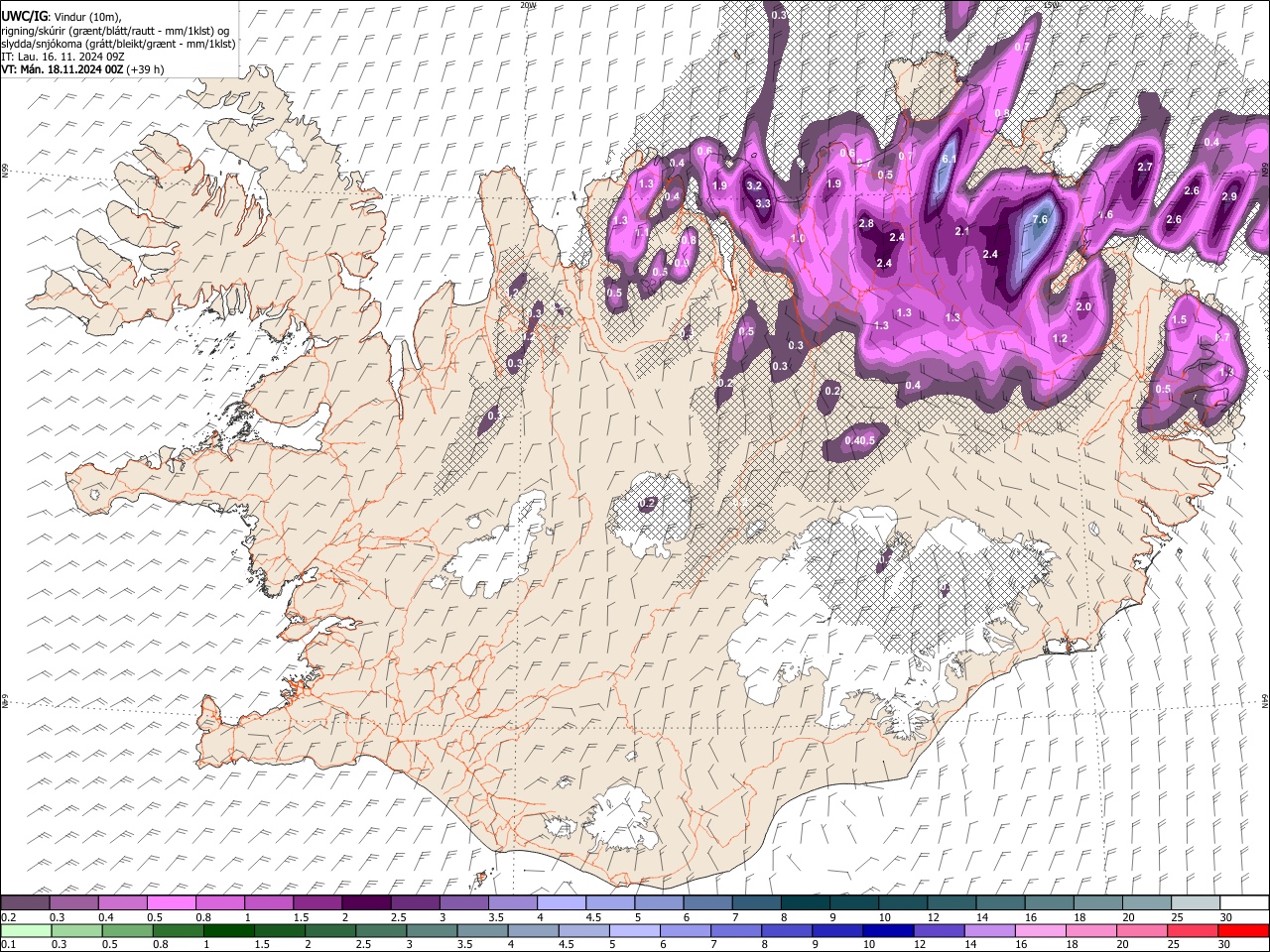The height and width of the screenshot is (952, 1270).
Task: Click the 3.2 precipitation value on the map
Action: pos(753,185)
